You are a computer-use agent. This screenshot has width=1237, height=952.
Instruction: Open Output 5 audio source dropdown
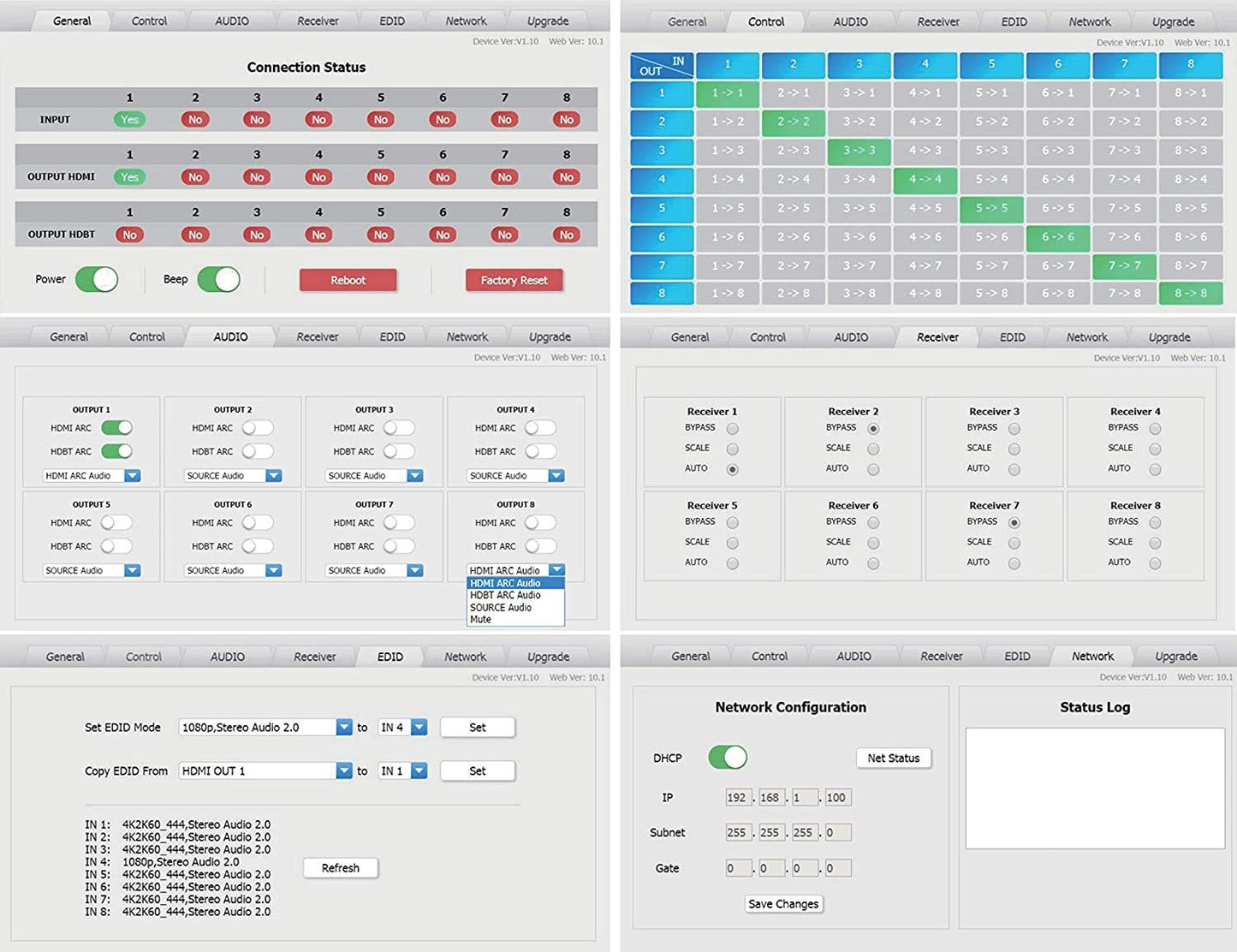coord(132,570)
